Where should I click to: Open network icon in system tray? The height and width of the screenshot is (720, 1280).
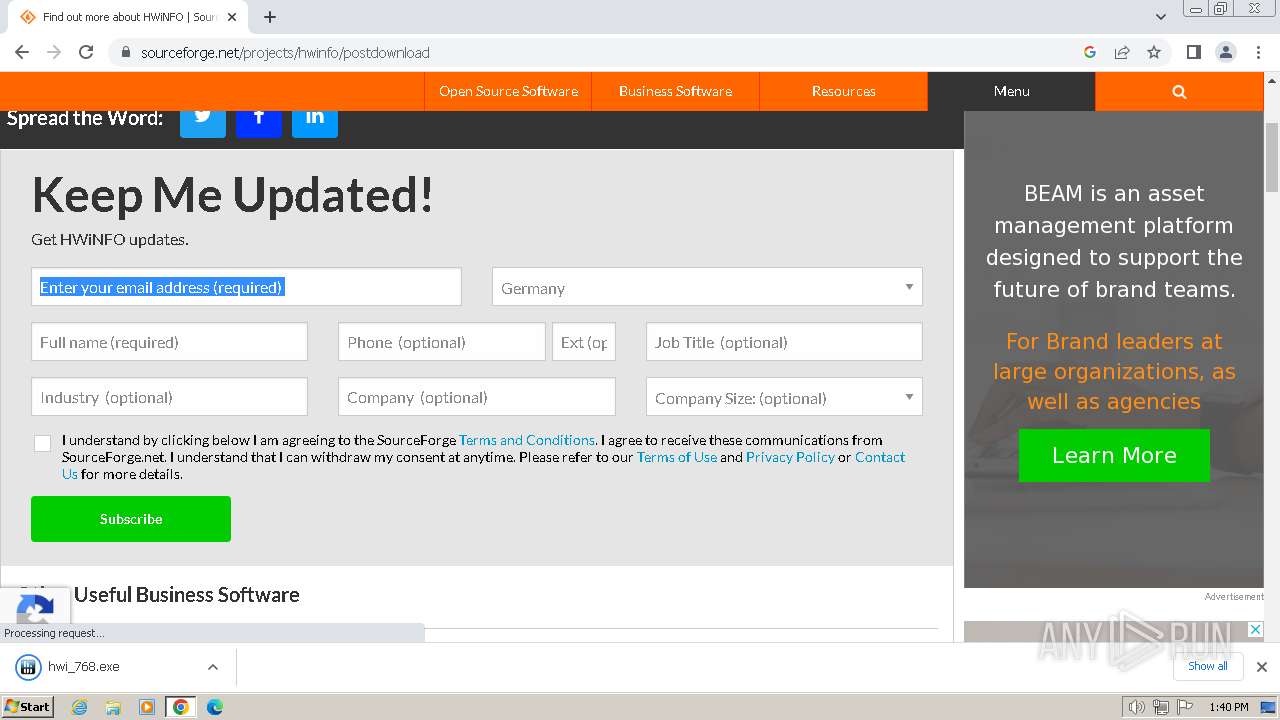pyautogui.click(x=1161, y=707)
